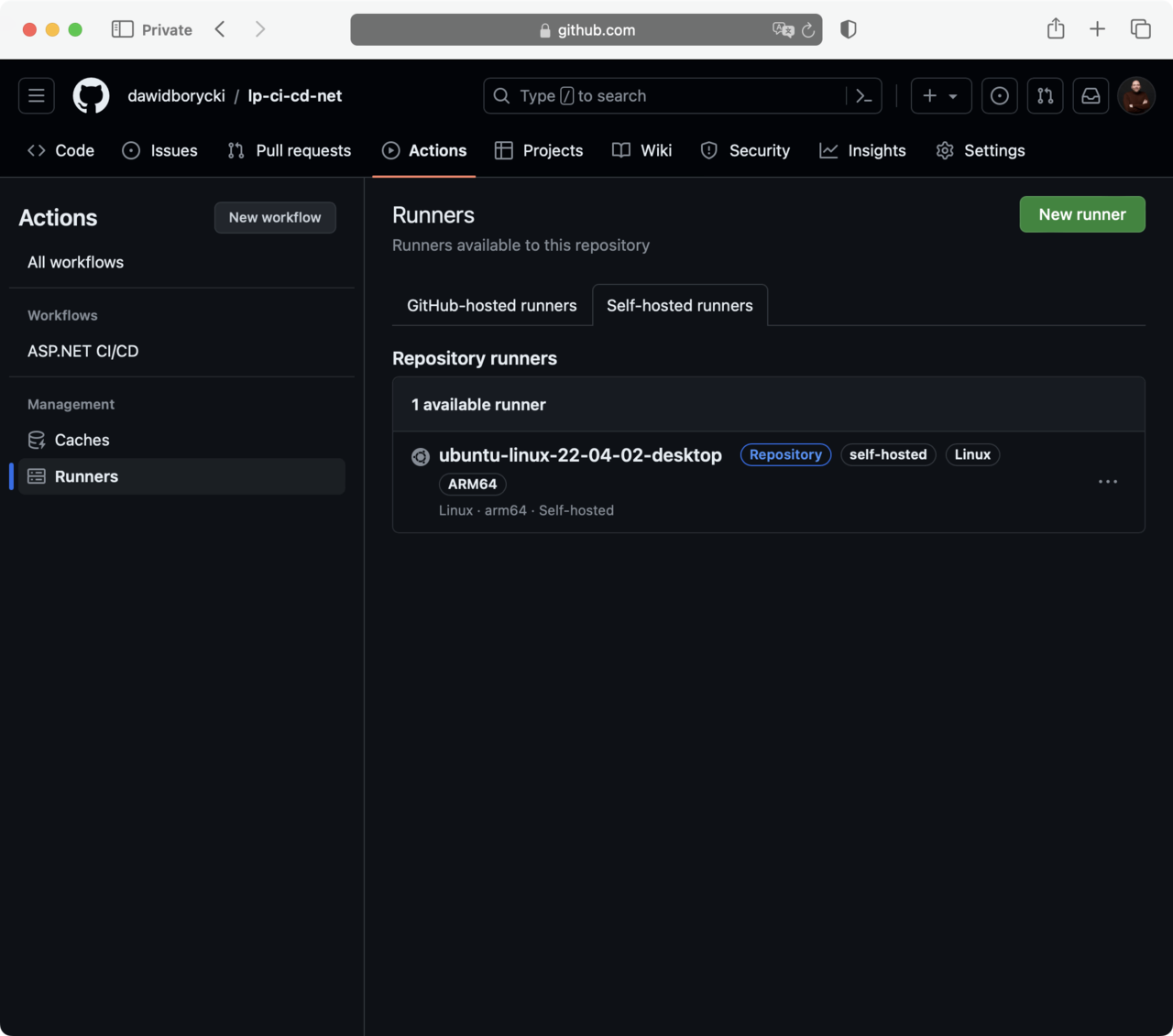
Task: Click the user profile avatar
Action: click(x=1136, y=96)
